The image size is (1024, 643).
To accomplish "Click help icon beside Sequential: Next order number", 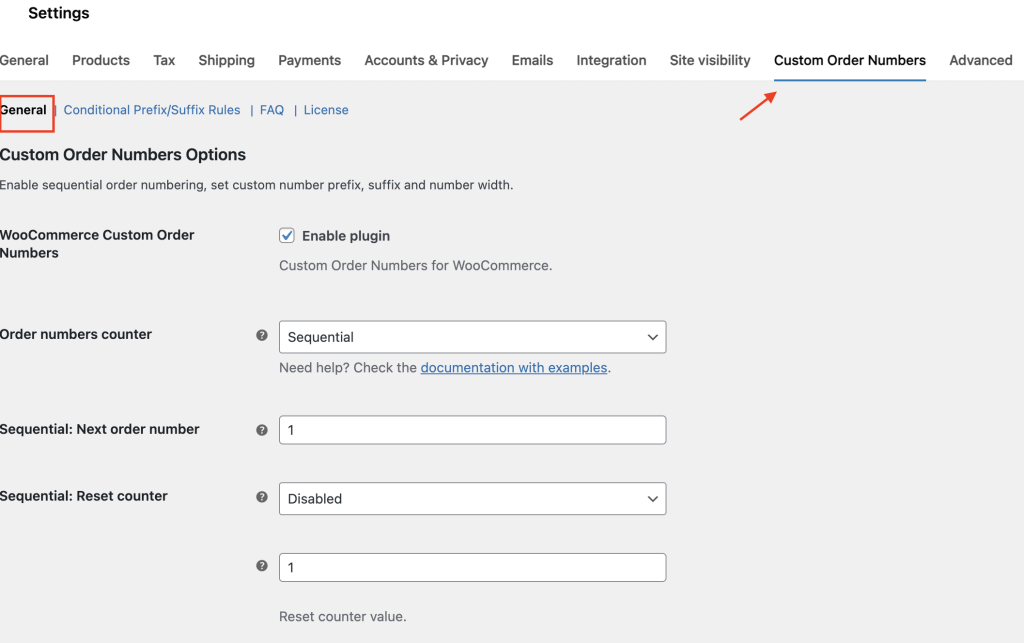I will (262, 429).
